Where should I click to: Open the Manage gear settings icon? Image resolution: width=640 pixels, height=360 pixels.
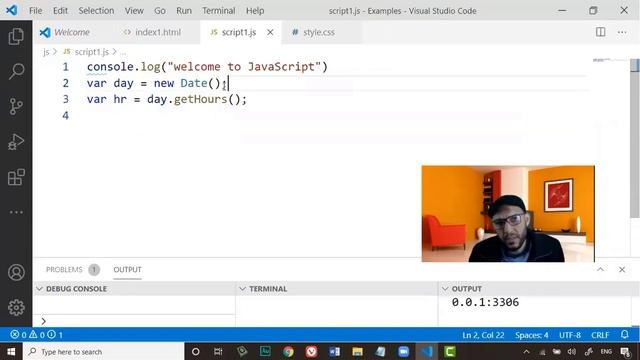pos(16,307)
